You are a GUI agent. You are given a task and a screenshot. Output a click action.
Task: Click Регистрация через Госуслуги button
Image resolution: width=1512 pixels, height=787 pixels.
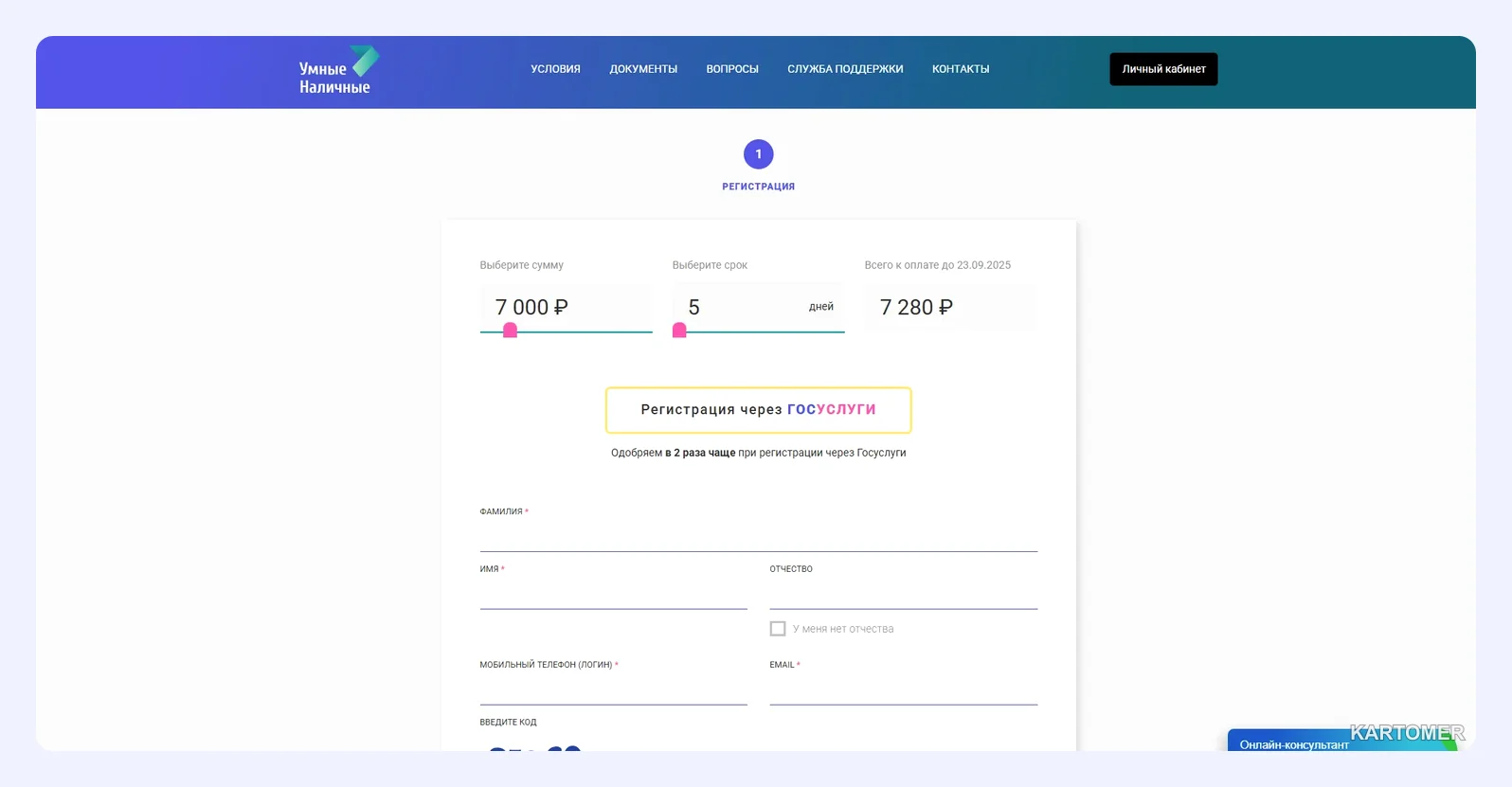point(758,410)
